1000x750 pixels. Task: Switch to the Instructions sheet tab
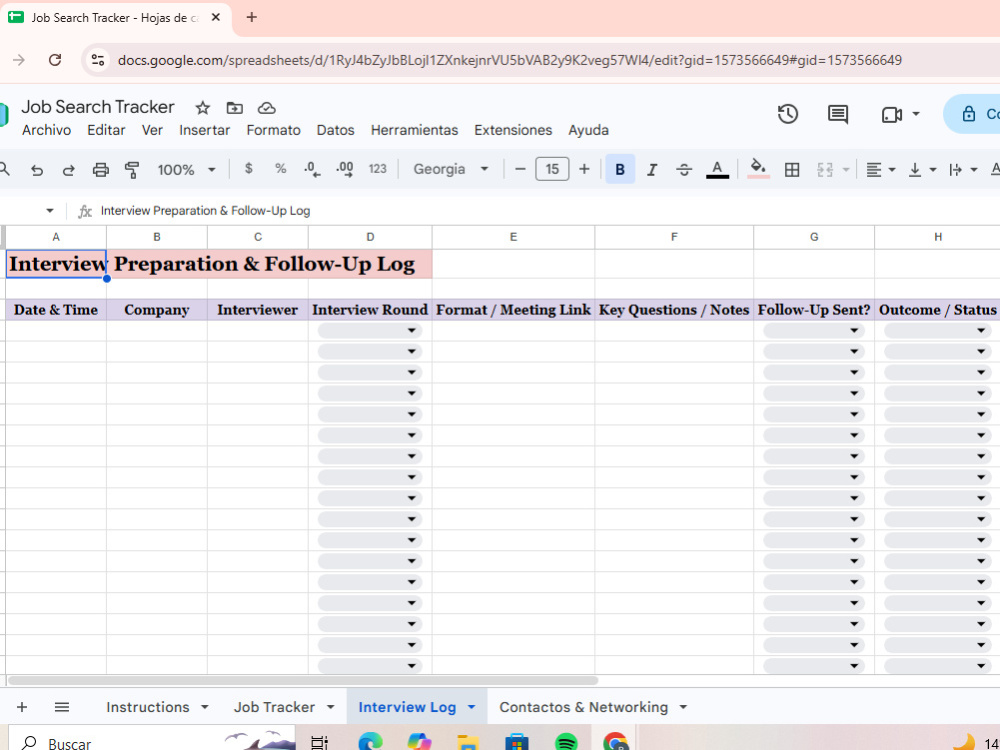148,707
